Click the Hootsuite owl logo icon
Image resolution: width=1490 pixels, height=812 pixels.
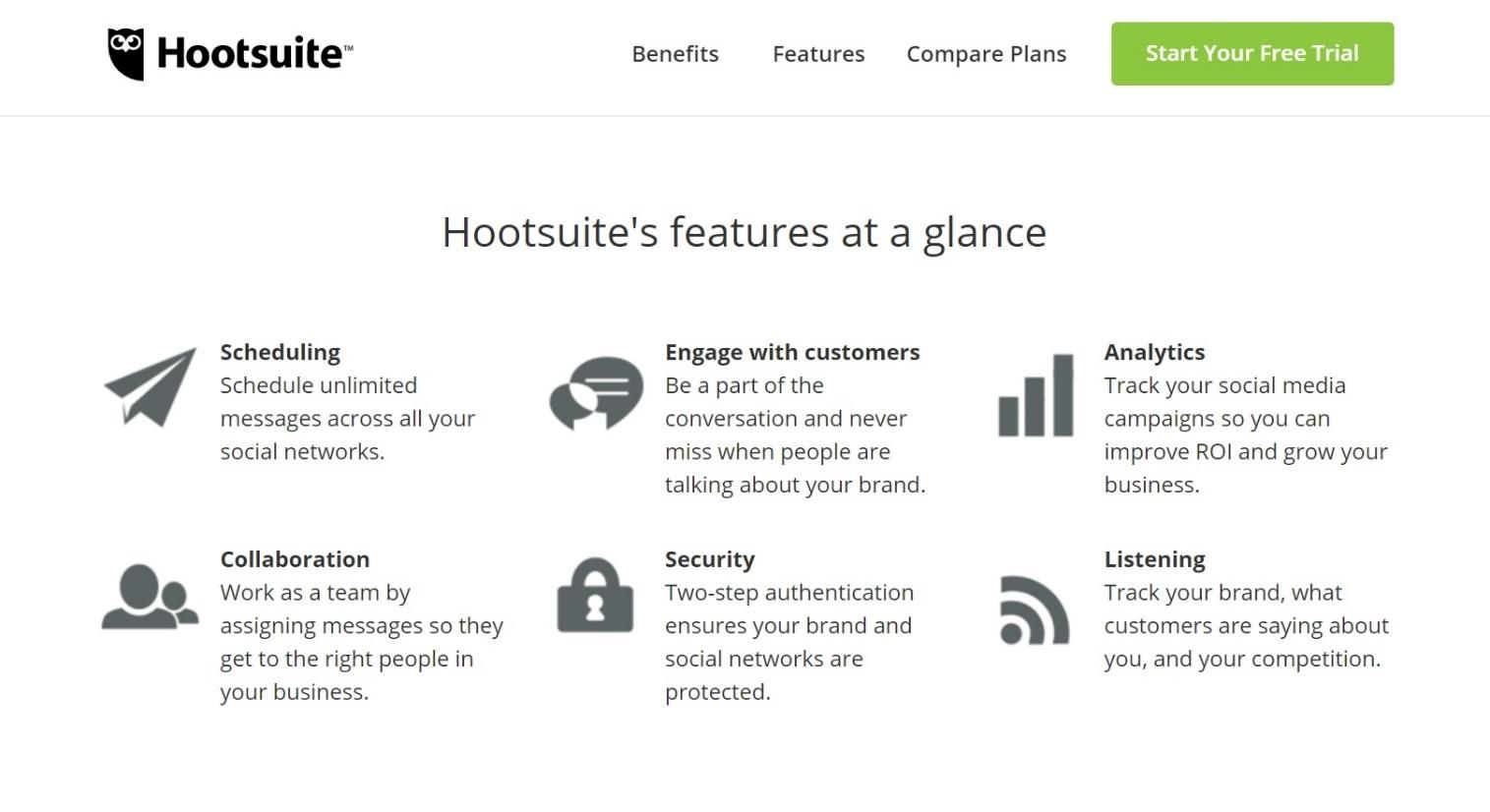[126, 54]
